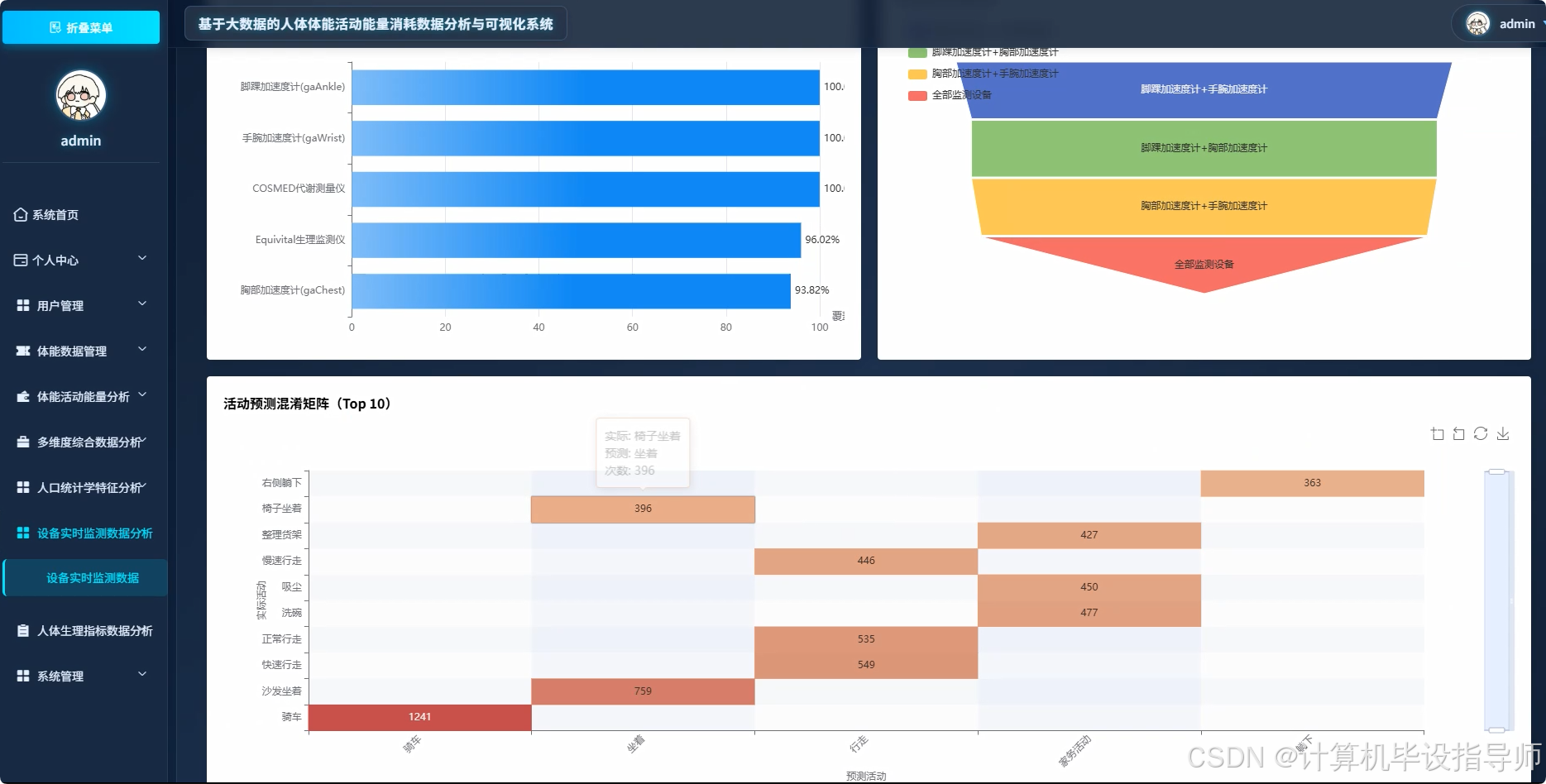Viewport: 1546px width, 784px height.
Task: Click the ticket icon beside 体能数据管理
Action: (23, 351)
